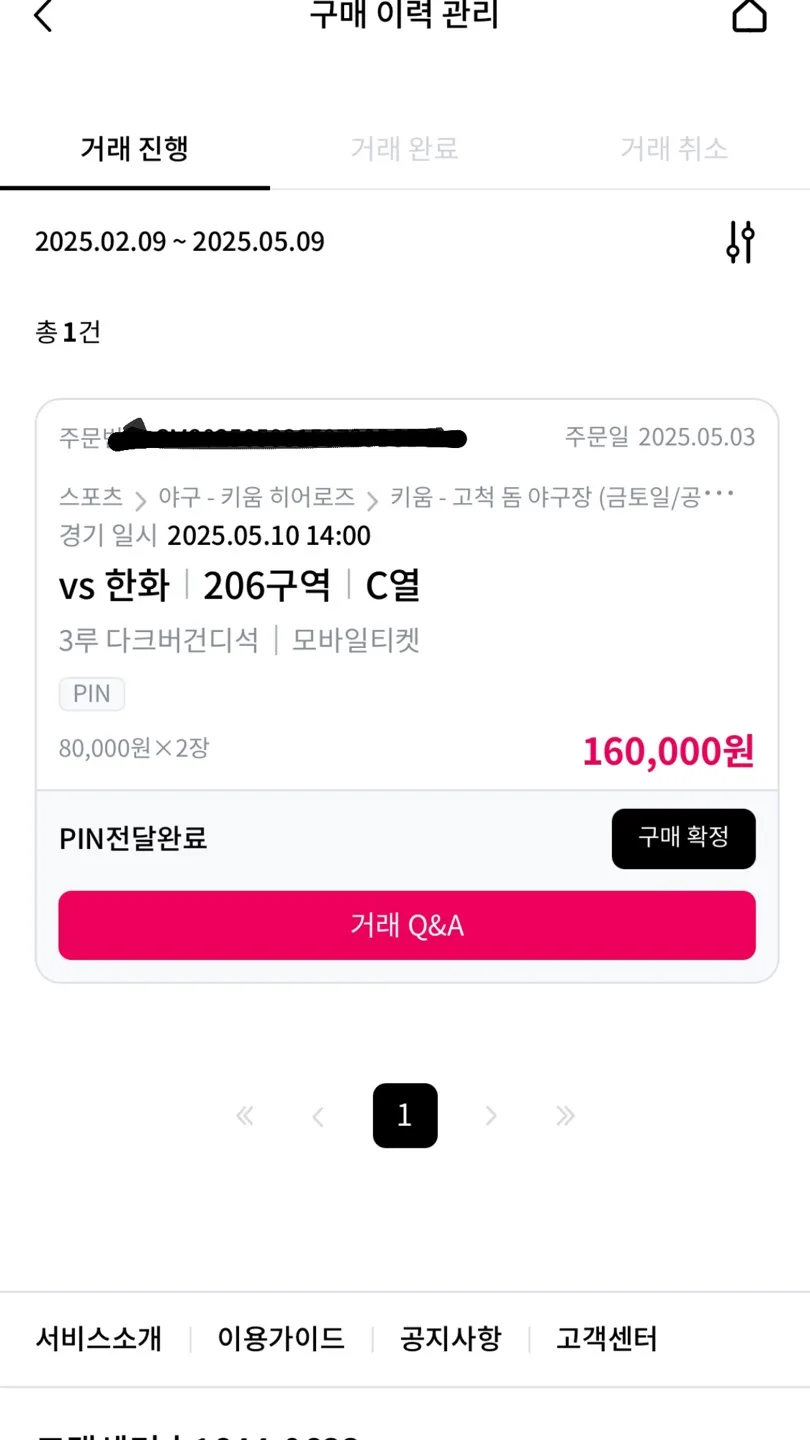Open the 거래 취소 tab
Viewport: 810px width, 1440px height.
(674, 149)
